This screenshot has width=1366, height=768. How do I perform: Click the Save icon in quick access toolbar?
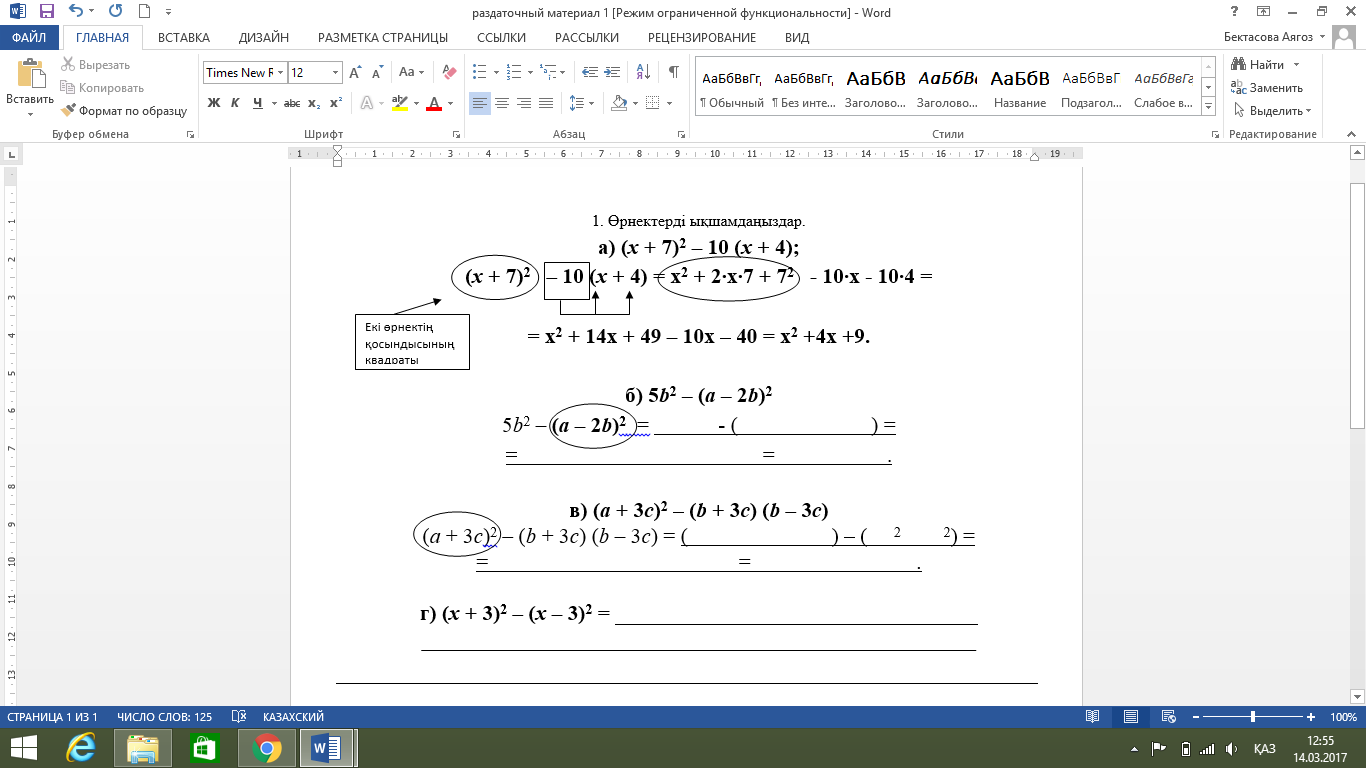click(x=47, y=13)
